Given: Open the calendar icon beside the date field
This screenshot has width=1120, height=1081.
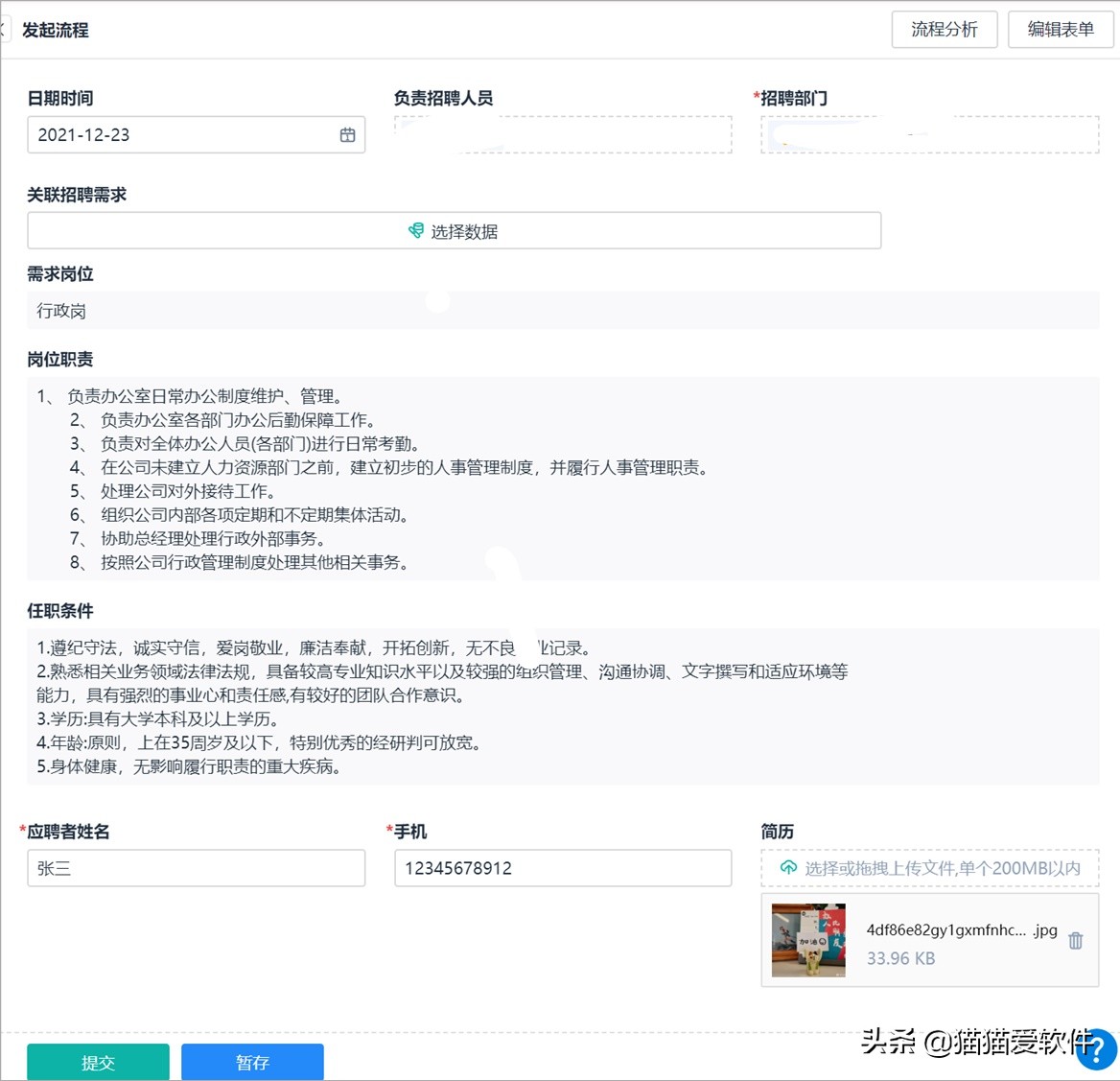Looking at the screenshot, I should [349, 134].
